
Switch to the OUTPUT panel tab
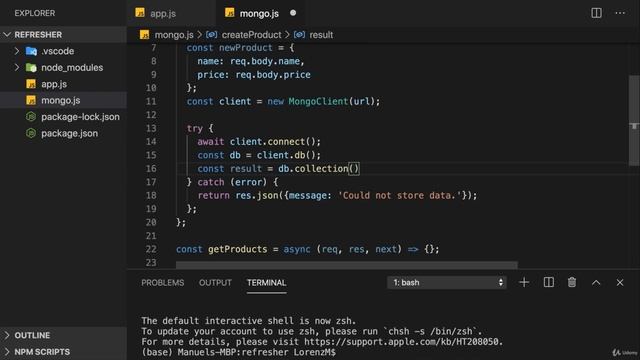[x=215, y=282]
